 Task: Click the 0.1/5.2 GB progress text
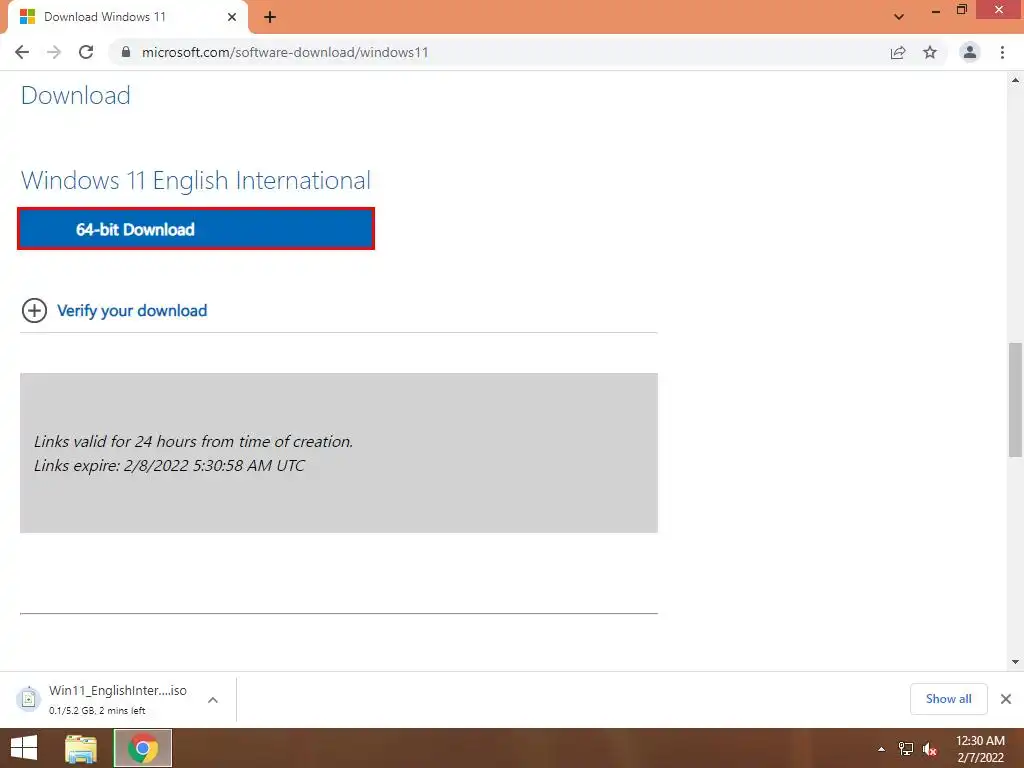pyautogui.click(x=97, y=711)
